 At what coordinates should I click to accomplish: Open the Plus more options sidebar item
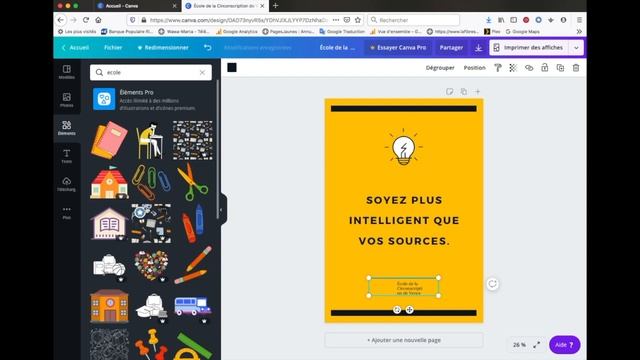coord(67,213)
